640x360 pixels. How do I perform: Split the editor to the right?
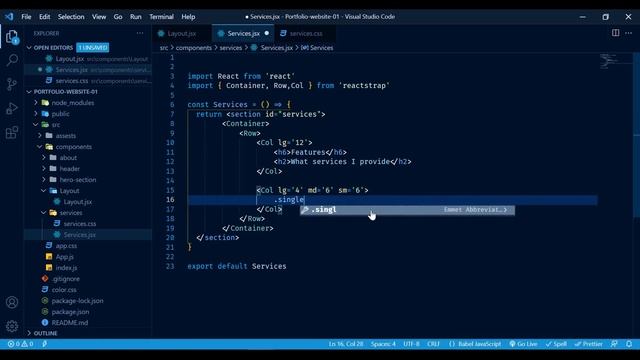615,33
